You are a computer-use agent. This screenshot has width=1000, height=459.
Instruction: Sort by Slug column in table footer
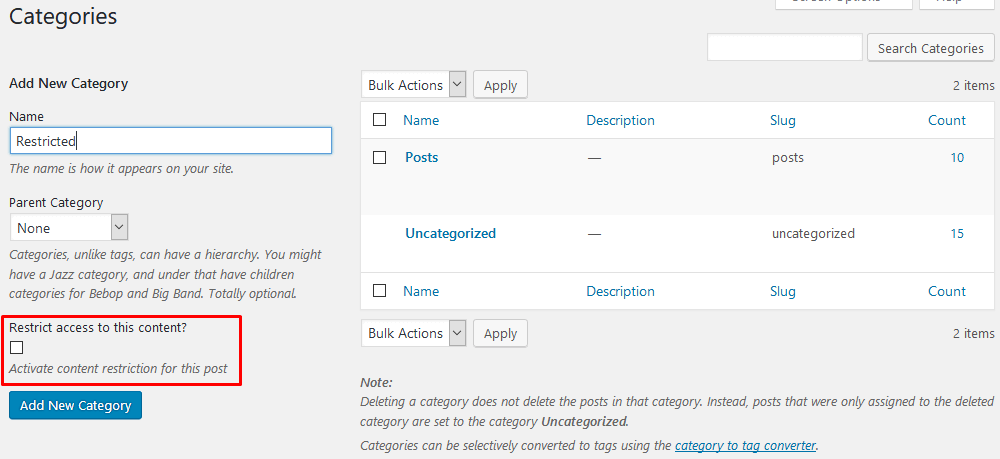tap(783, 291)
